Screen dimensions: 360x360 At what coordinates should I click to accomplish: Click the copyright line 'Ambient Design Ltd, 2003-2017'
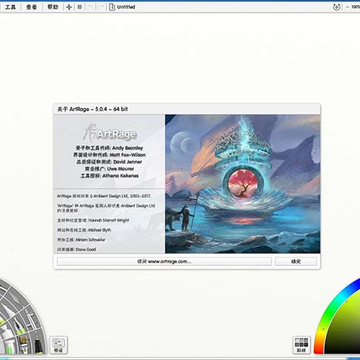pyautogui.click(x=104, y=196)
